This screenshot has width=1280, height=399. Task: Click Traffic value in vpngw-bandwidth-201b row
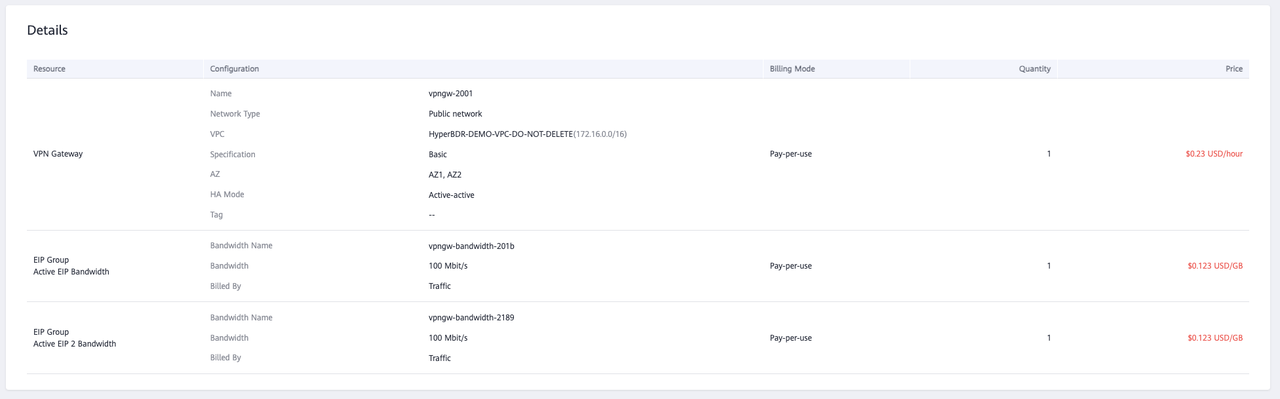[440, 286]
